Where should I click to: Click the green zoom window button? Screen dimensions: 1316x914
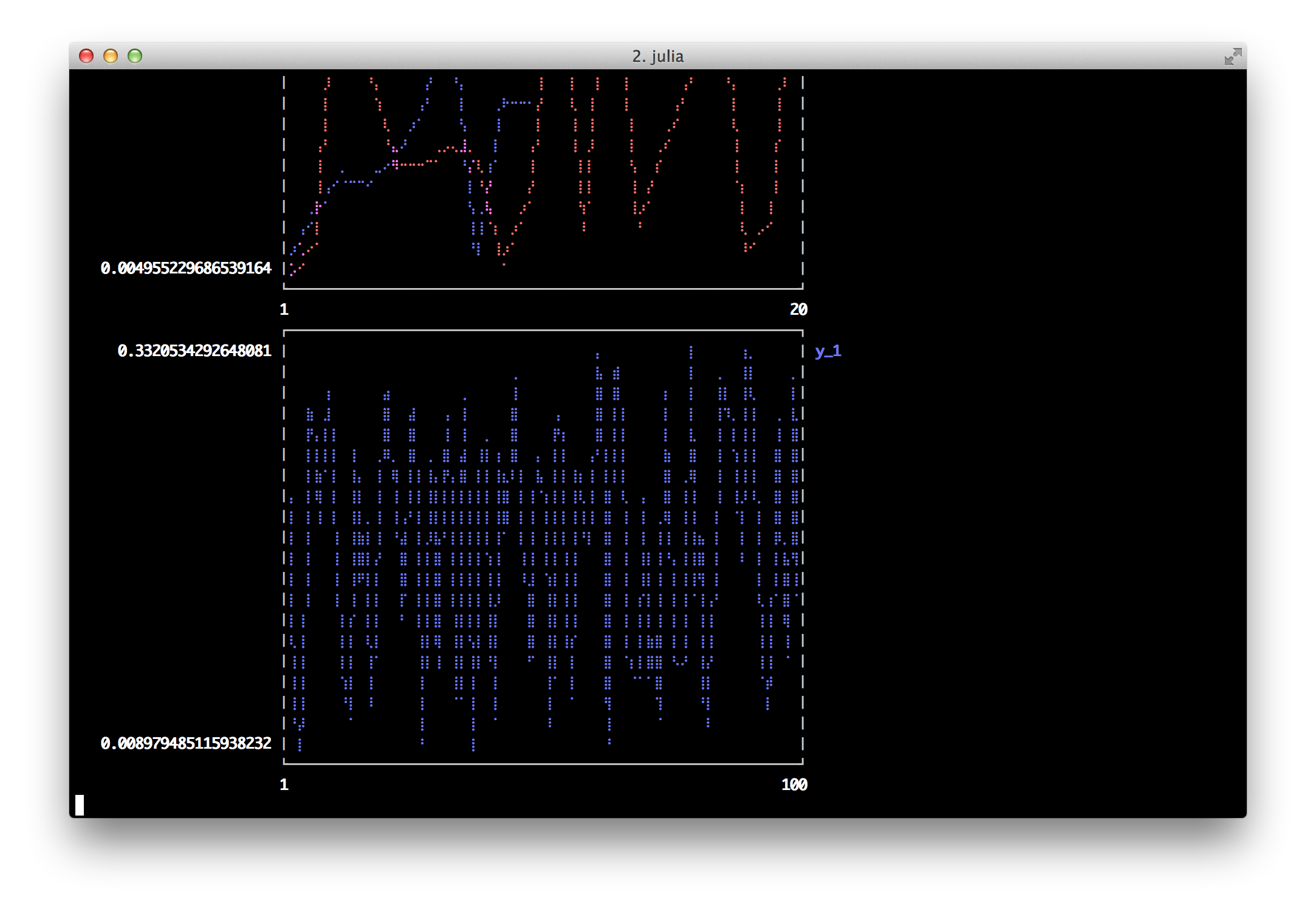coord(135,56)
